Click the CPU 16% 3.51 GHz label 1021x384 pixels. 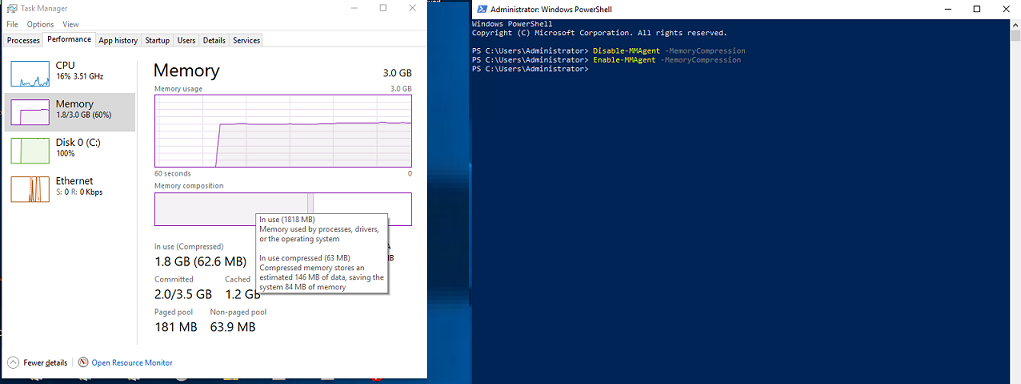tap(79, 70)
